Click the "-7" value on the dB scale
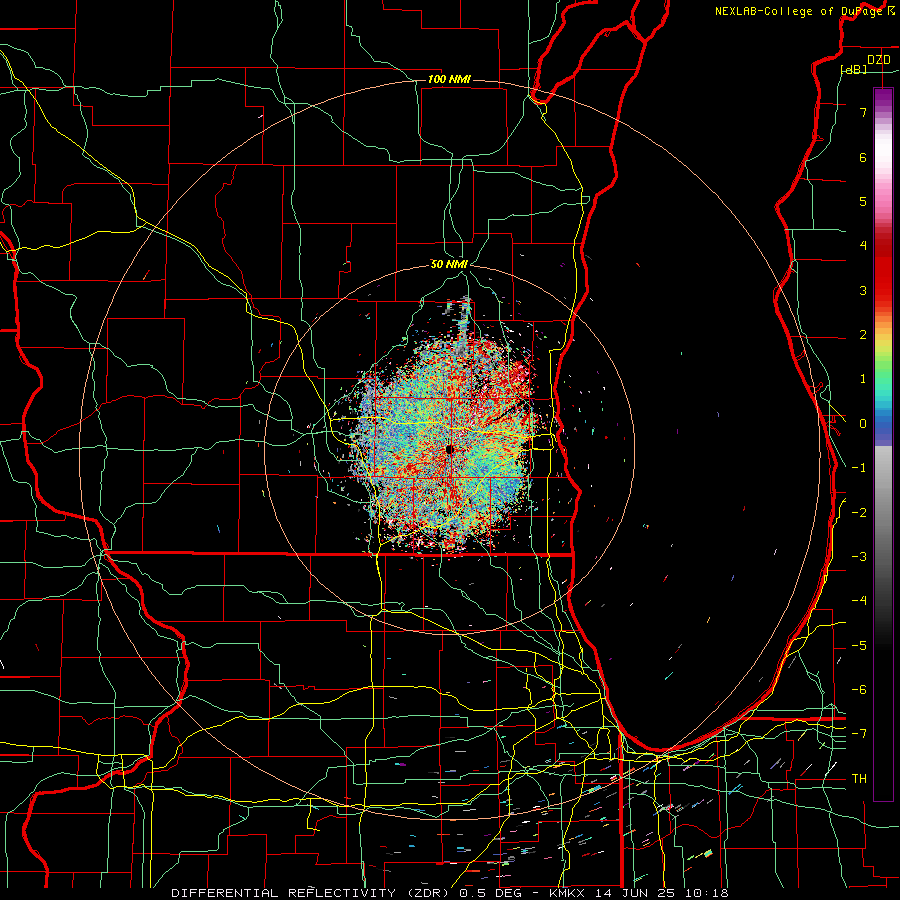 (x=859, y=734)
